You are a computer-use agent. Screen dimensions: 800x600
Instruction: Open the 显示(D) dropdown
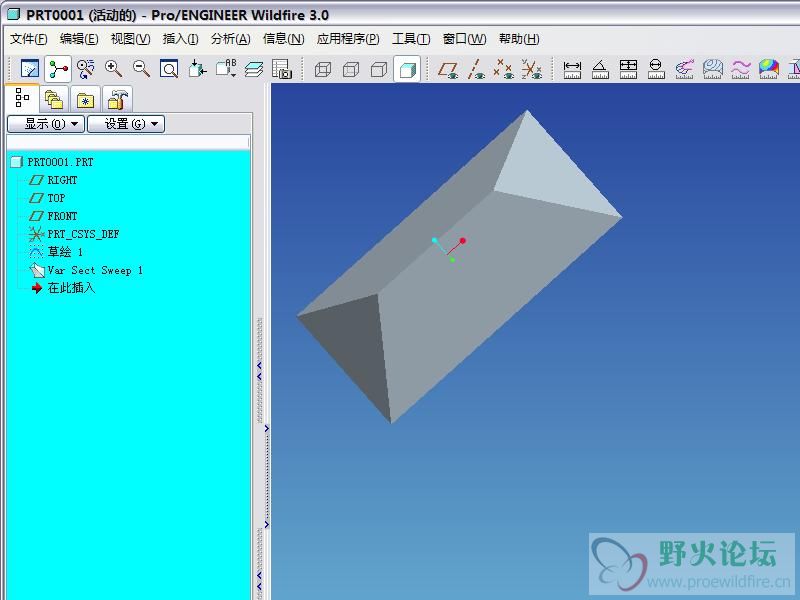(x=46, y=124)
